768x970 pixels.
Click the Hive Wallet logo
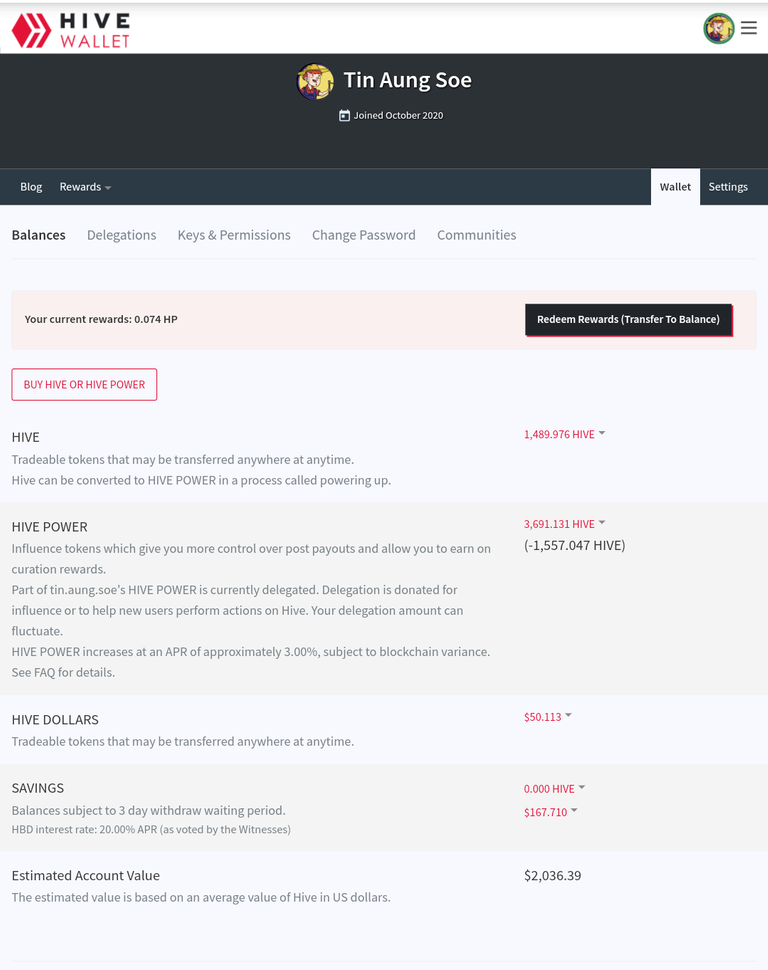71,30
